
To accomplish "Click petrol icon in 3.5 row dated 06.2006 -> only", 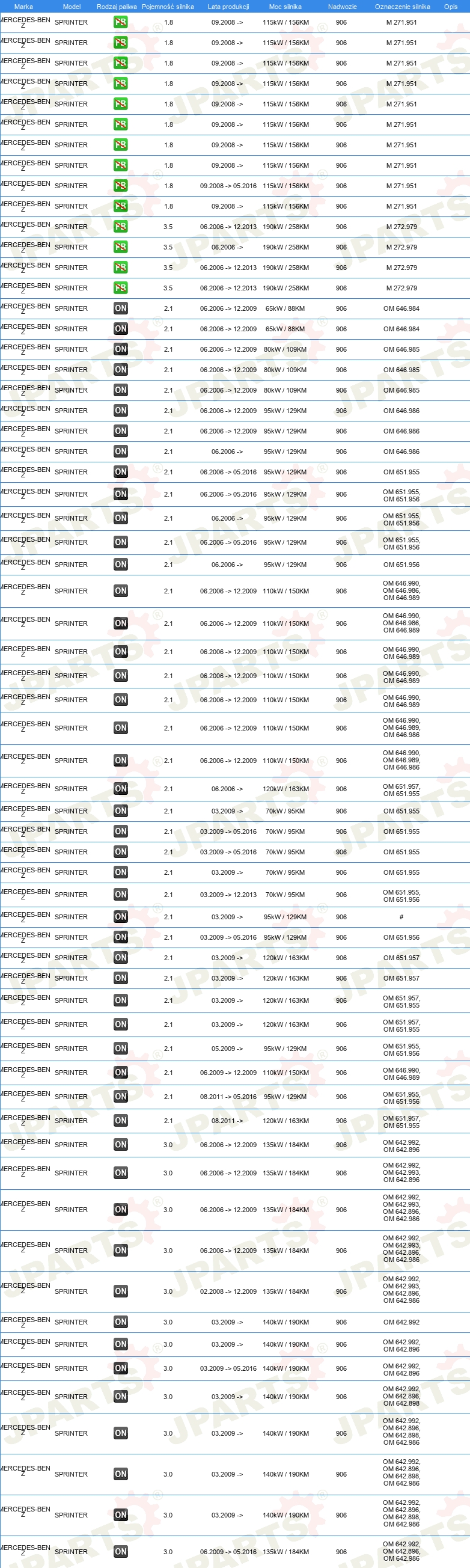I will 121,247.
